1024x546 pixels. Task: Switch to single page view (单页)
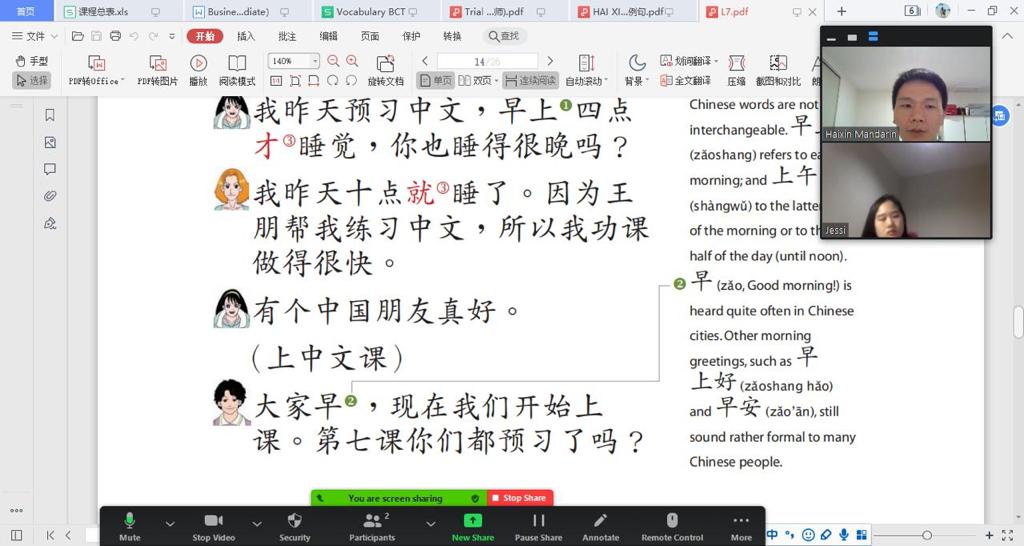point(436,80)
